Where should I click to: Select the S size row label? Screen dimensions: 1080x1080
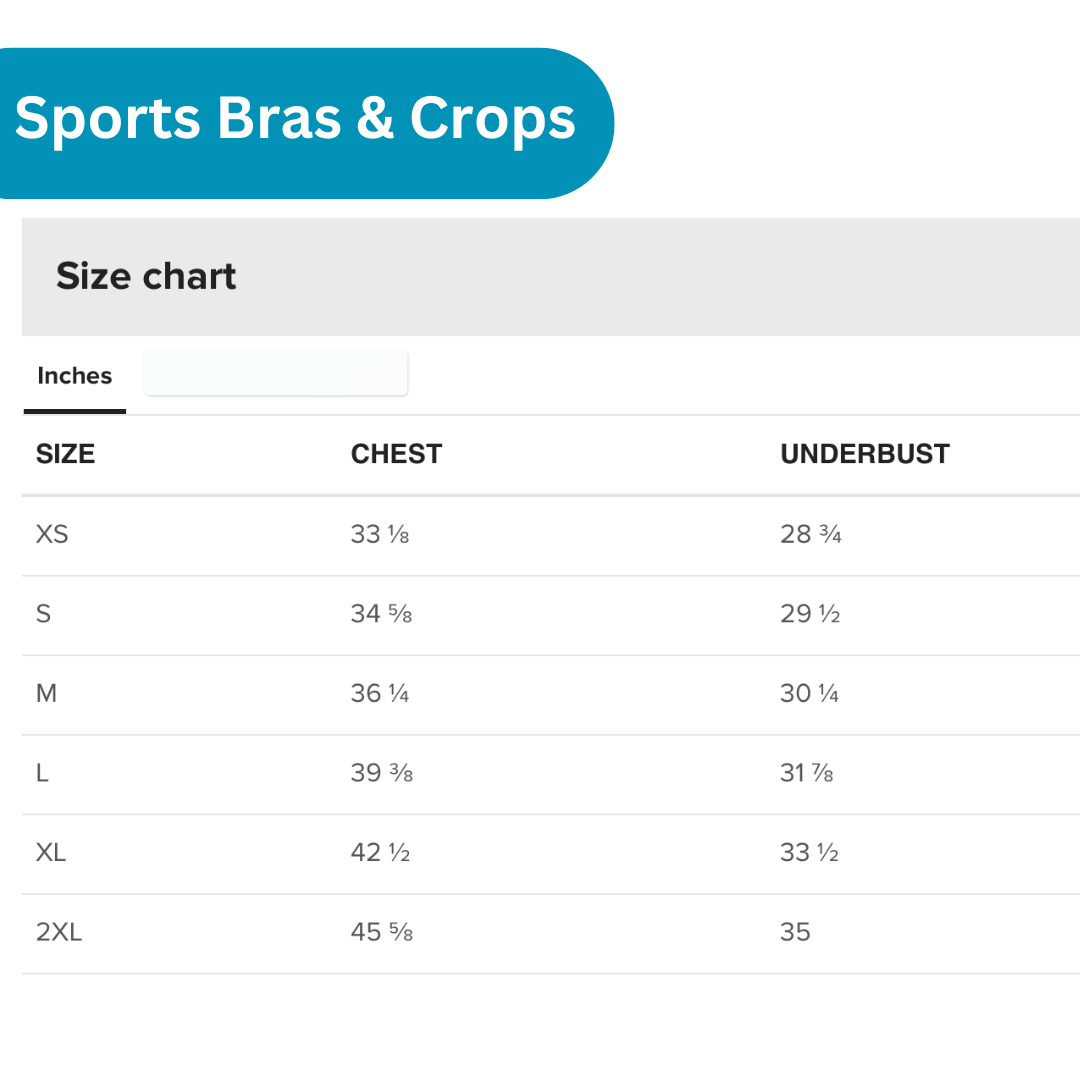point(43,613)
